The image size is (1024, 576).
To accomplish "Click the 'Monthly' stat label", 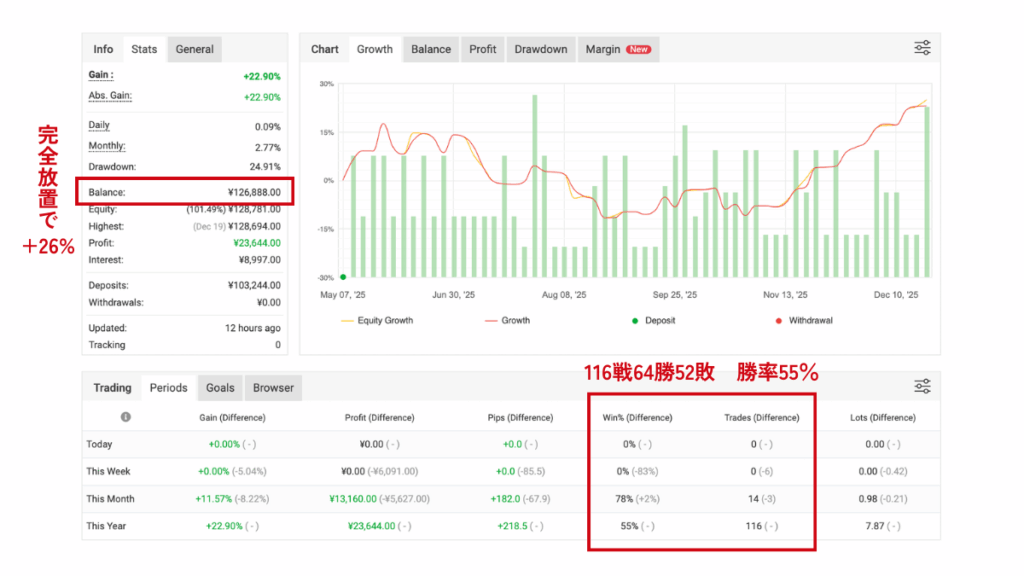I will [106, 146].
